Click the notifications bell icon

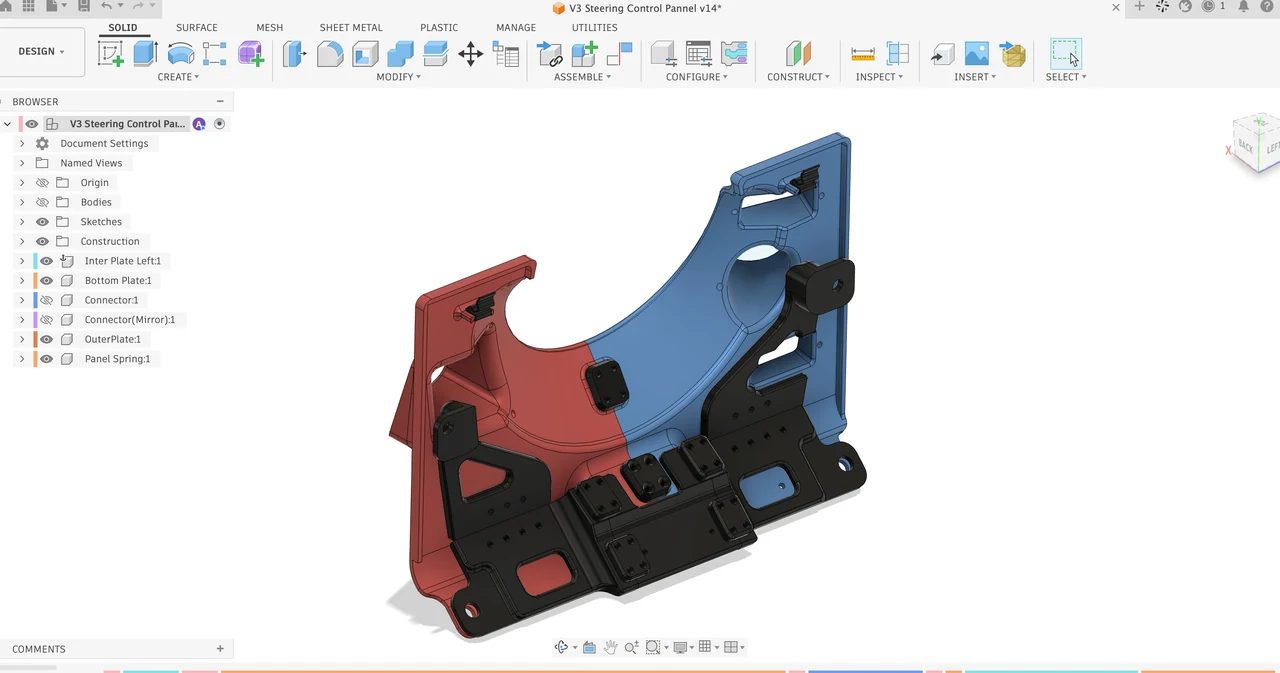[1244, 6]
